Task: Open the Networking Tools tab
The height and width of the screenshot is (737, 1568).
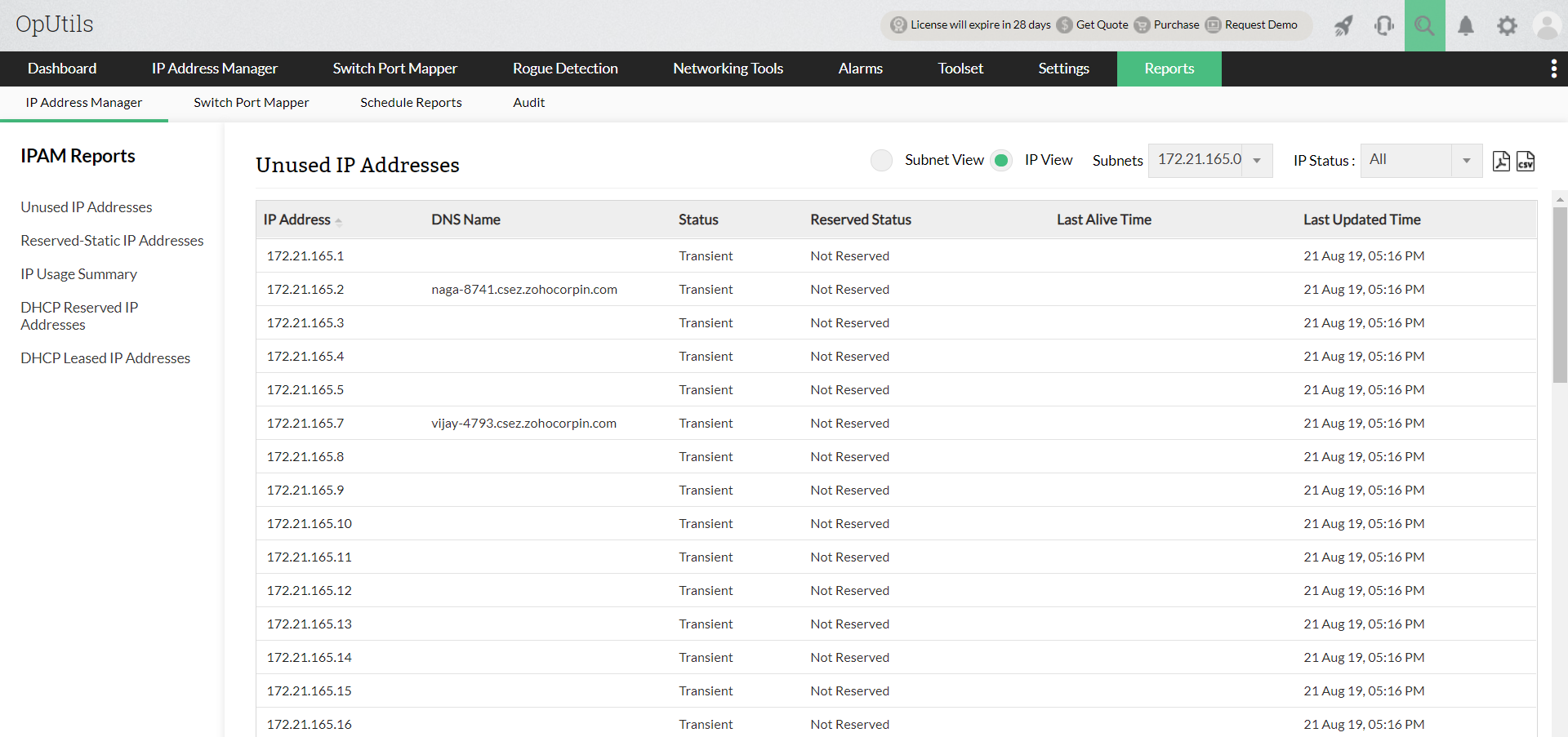Action: point(728,69)
